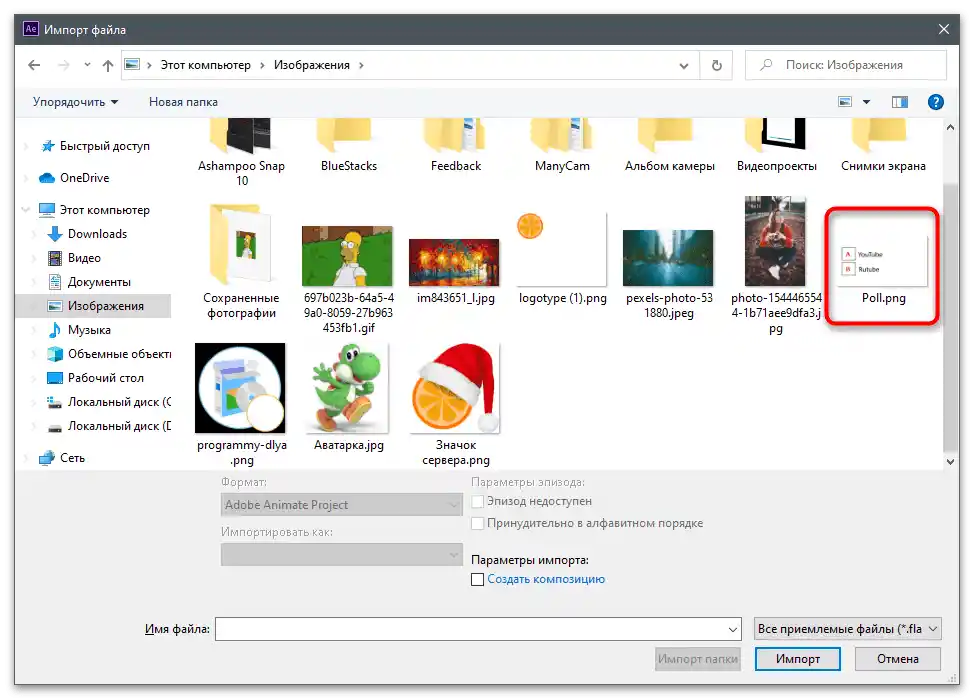Select the Ashampoo Snap 10 folder
Screen dimensions: 974x699
242,152
